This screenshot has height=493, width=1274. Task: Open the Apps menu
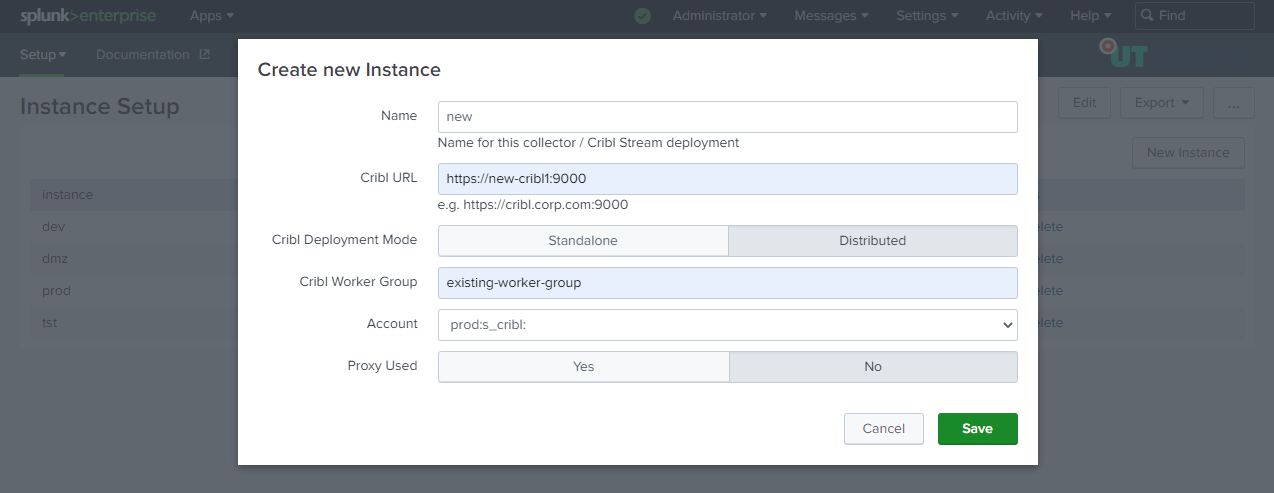click(x=212, y=16)
